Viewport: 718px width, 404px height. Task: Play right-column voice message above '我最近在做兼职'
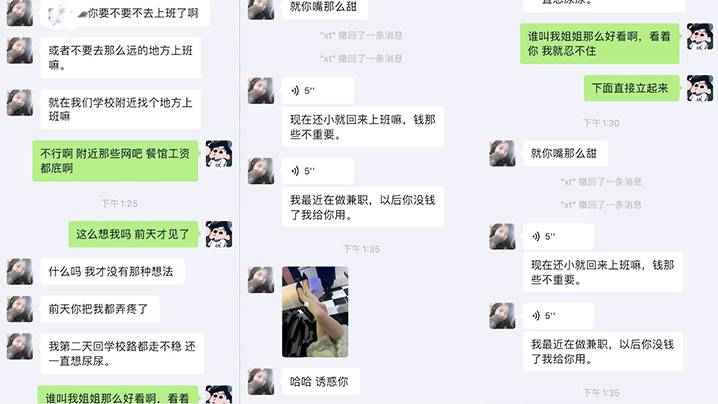[559, 316]
